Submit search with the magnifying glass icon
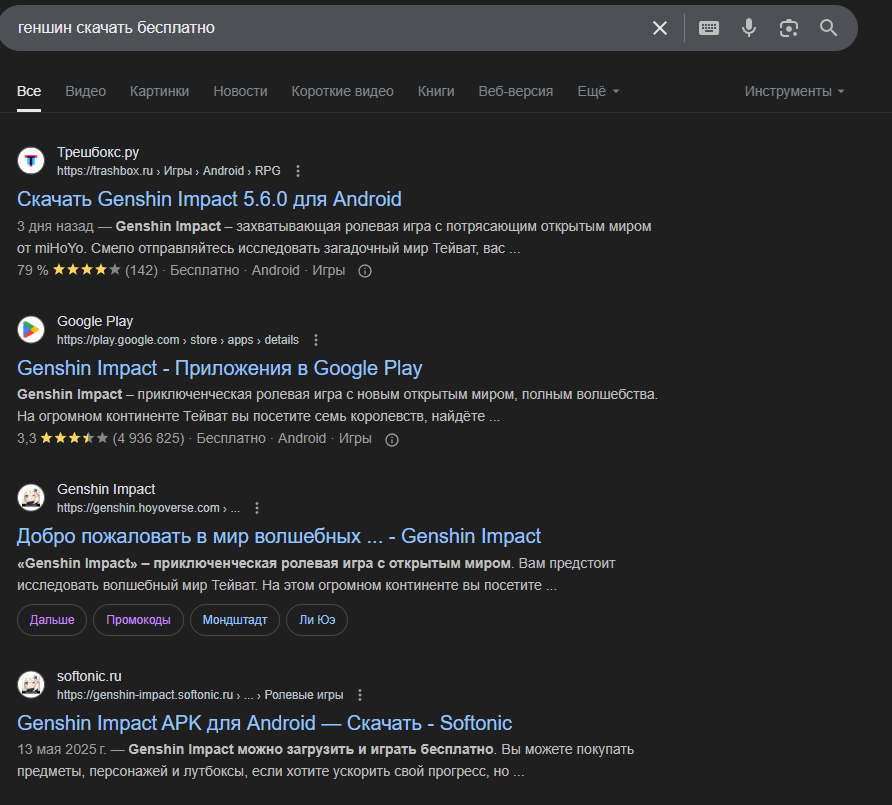This screenshot has width=892, height=805. 828,28
